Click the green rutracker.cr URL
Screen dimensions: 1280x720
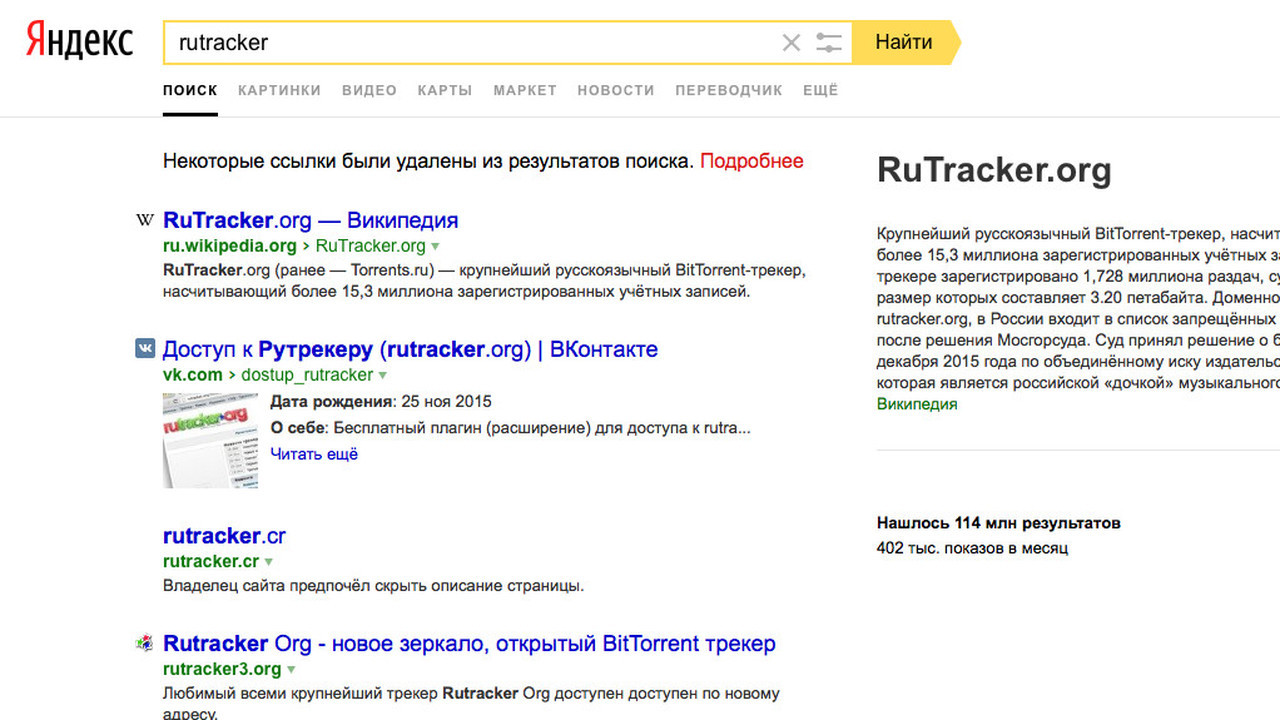tap(211, 561)
